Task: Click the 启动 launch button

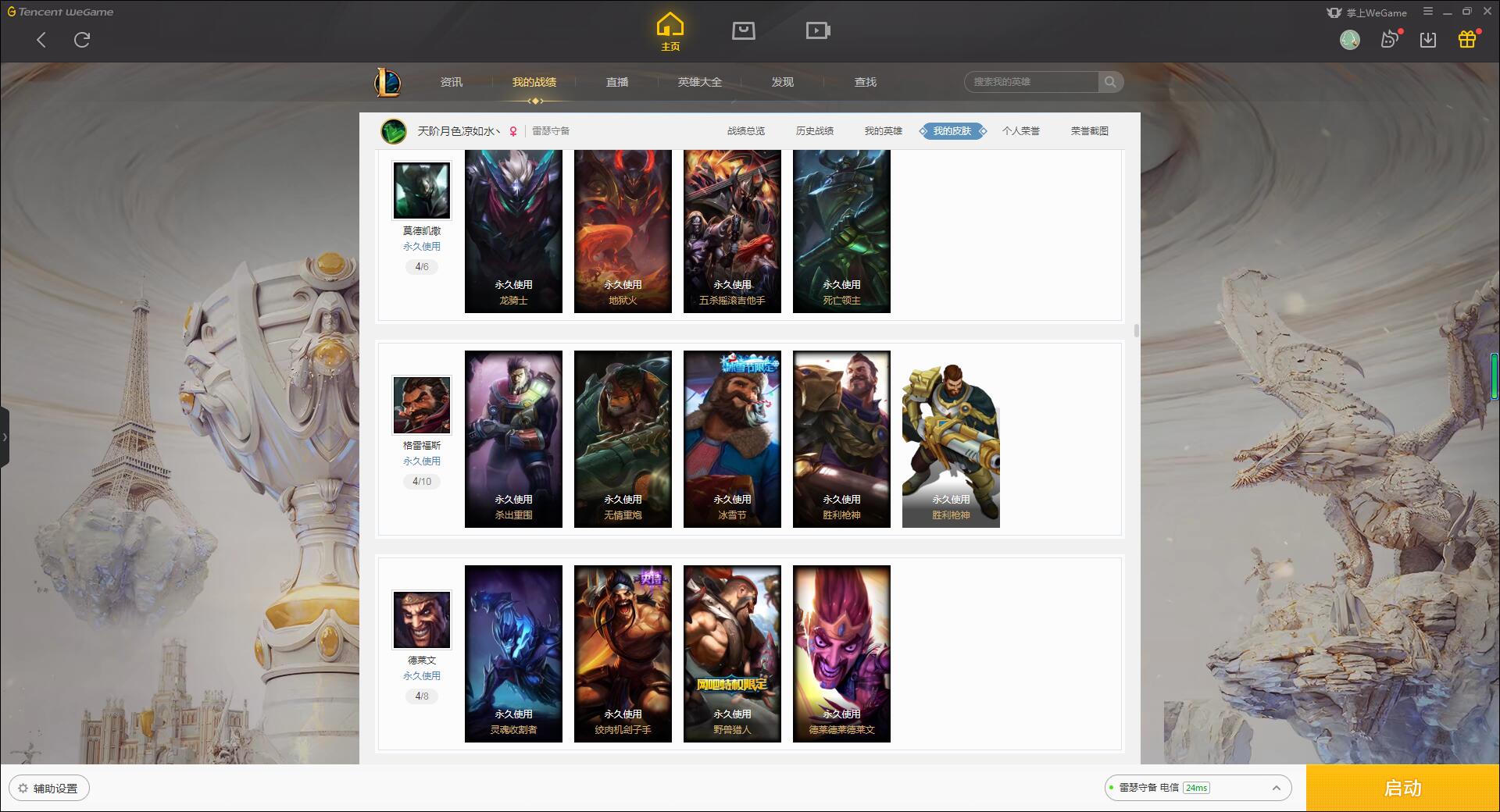Action: tap(1403, 789)
